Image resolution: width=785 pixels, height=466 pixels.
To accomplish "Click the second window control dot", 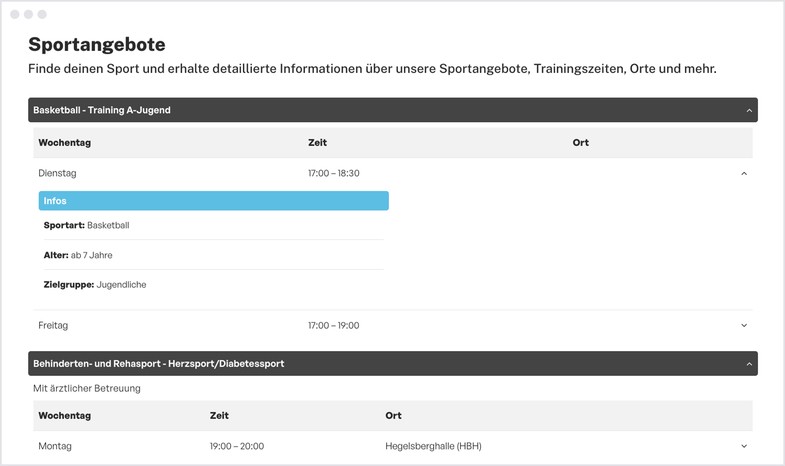I will (28, 14).
